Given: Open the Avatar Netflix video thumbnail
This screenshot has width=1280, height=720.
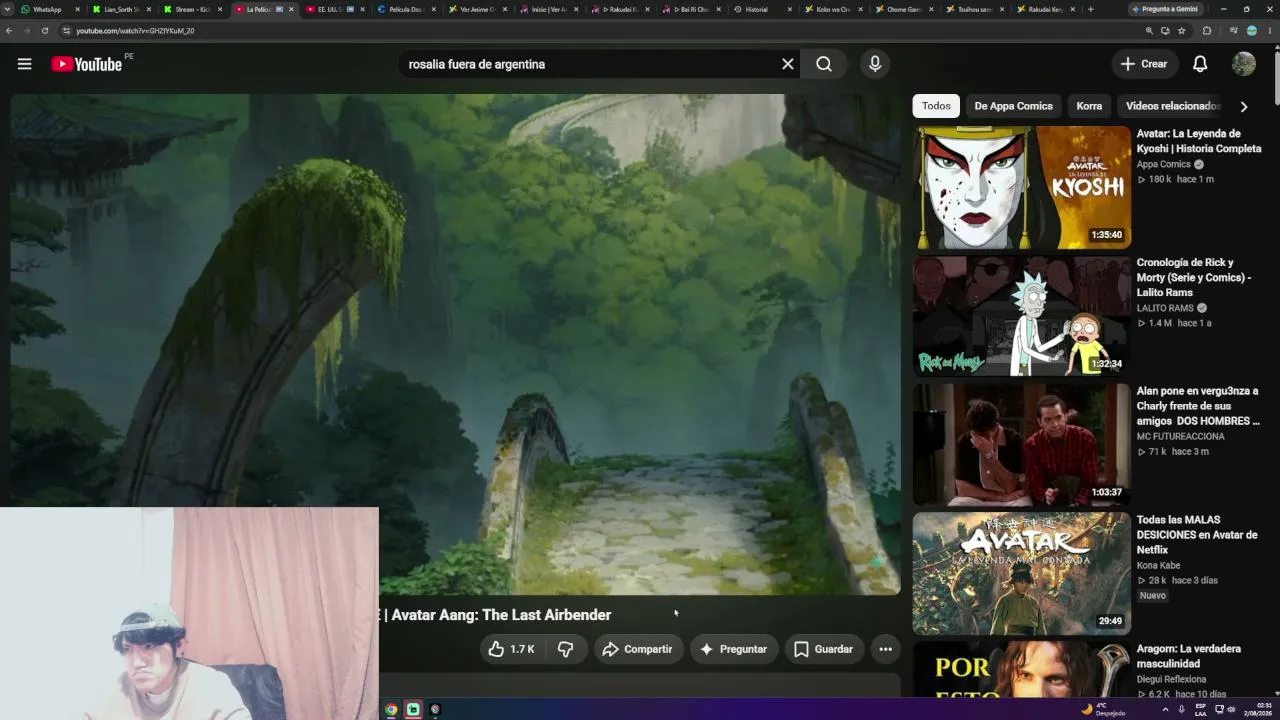Looking at the screenshot, I should pyautogui.click(x=1021, y=573).
